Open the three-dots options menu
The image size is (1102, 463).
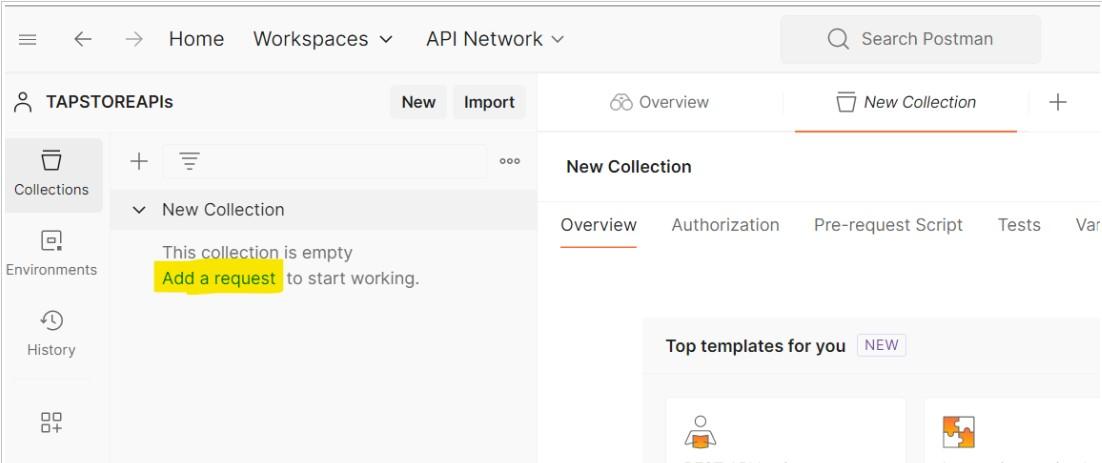pos(509,161)
